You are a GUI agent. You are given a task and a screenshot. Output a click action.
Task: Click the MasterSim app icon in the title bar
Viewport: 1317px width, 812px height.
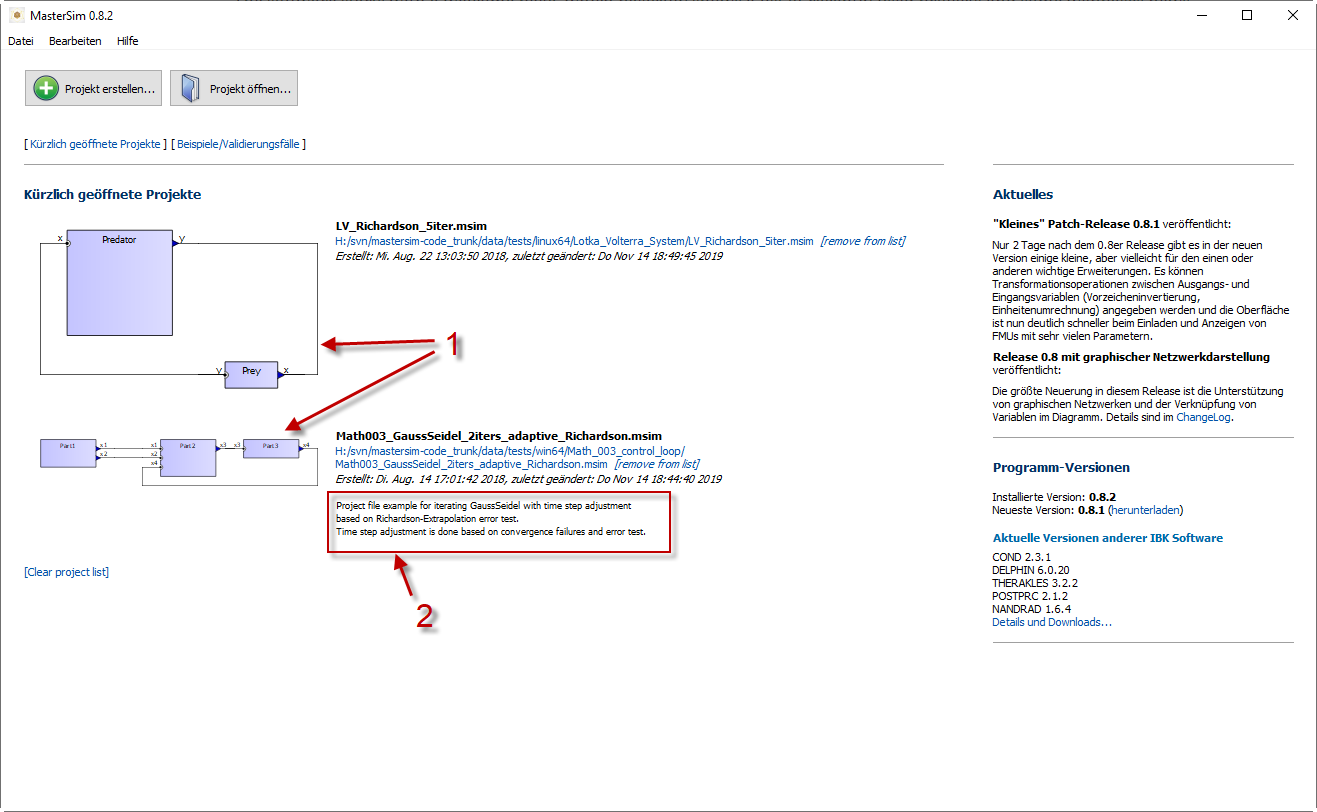click(x=15, y=15)
